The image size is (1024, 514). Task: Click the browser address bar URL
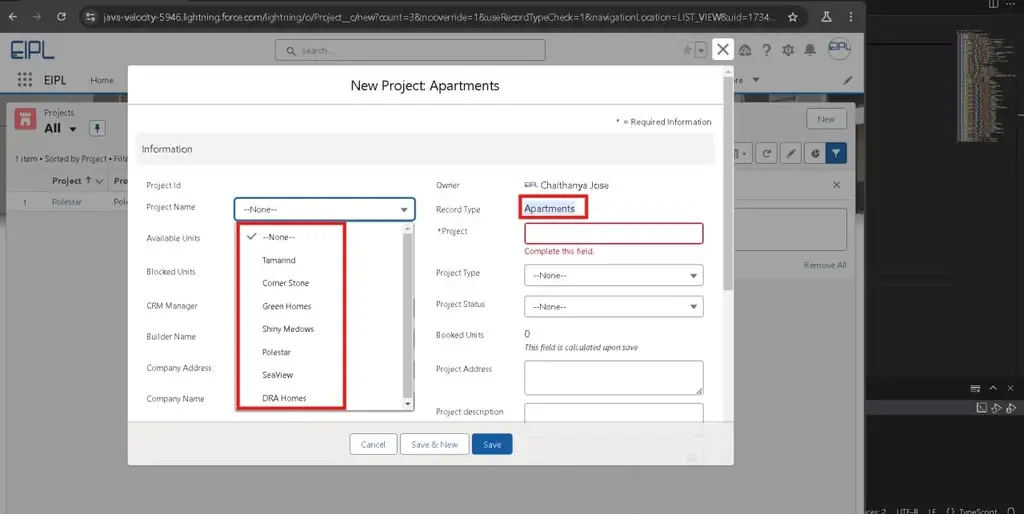tap(439, 17)
